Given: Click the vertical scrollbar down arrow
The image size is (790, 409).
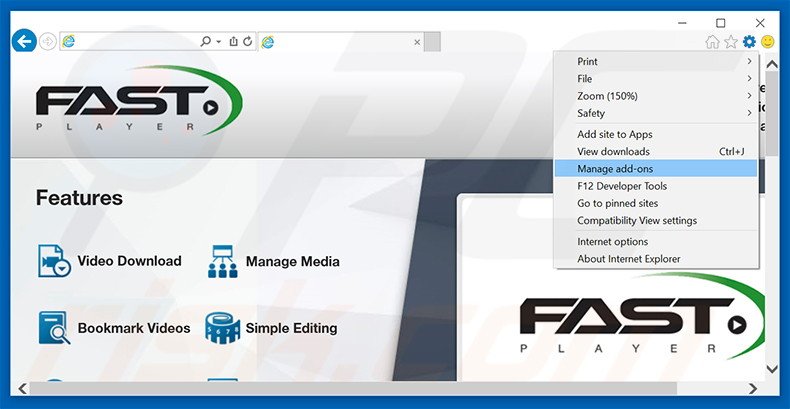Looking at the screenshot, I should click(x=772, y=369).
